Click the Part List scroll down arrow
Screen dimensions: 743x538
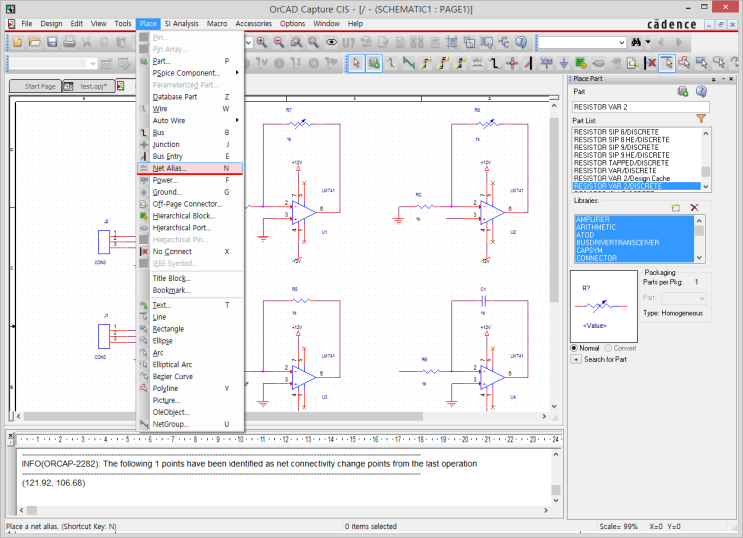coord(706,187)
